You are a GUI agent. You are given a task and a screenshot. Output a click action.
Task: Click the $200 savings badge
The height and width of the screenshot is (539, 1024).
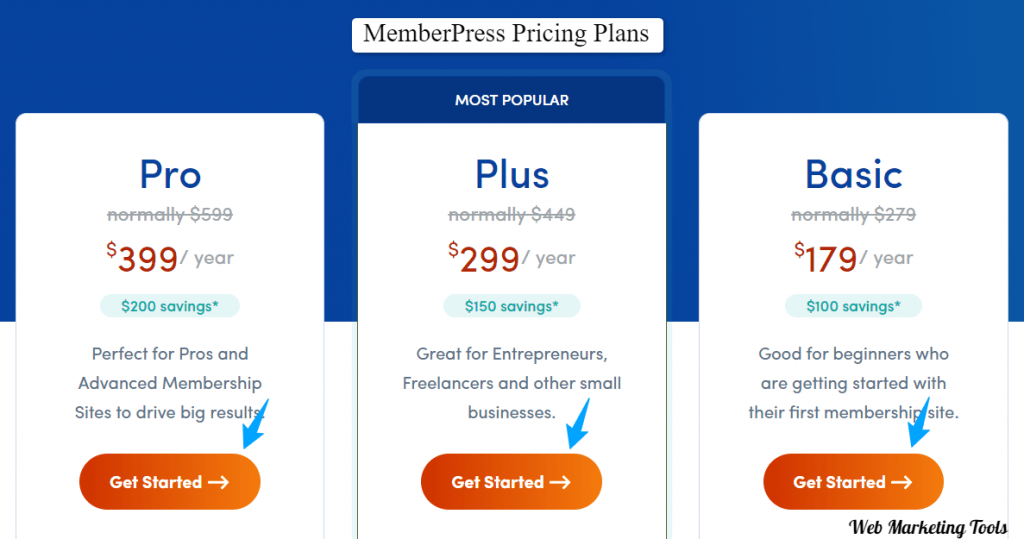[170, 306]
